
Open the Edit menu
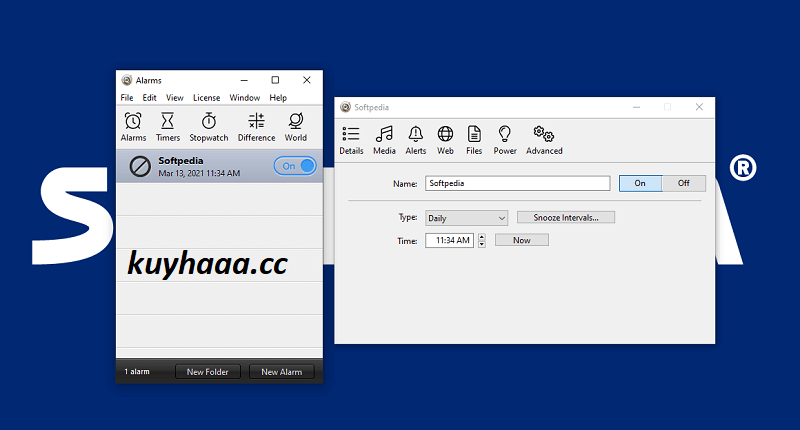point(149,97)
